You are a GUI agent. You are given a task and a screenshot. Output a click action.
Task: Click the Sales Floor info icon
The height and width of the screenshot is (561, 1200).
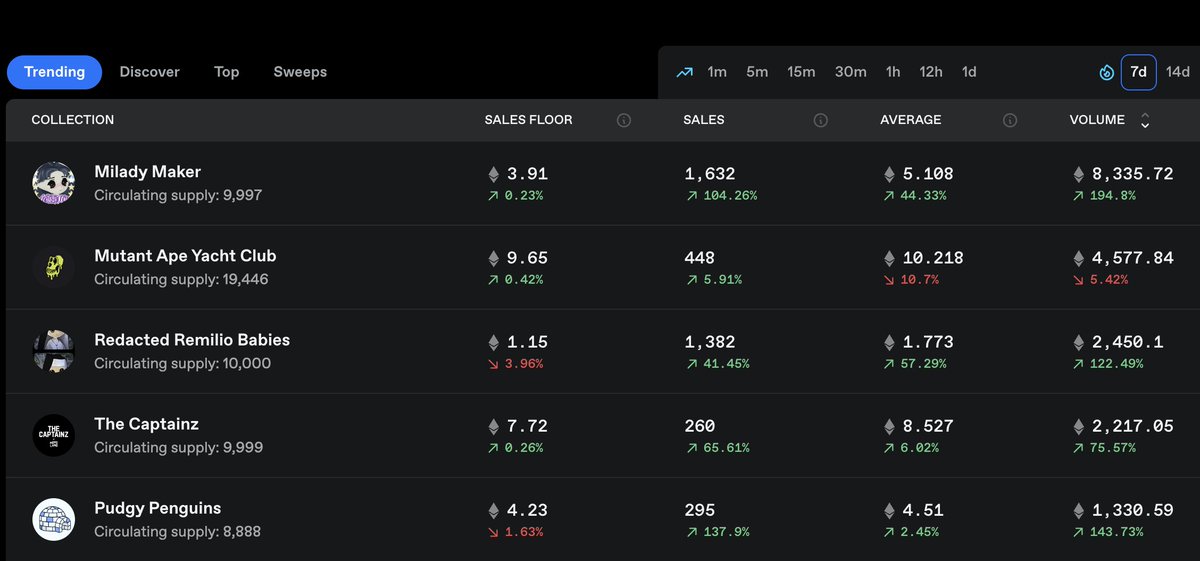point(624,120)
